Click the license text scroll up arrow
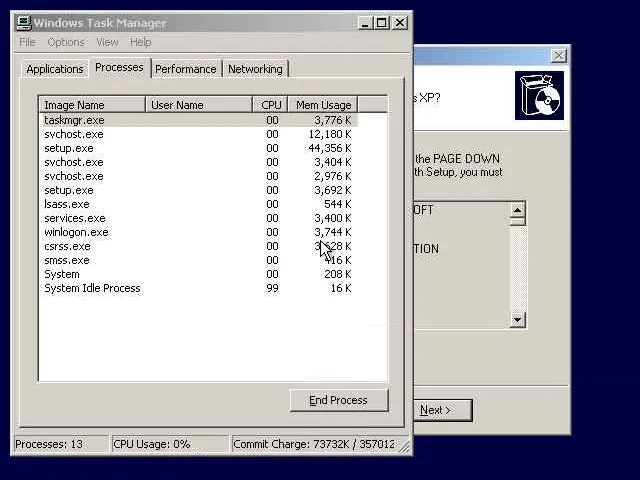This screenshot has height=480, width=640. (x=518, y=210)
